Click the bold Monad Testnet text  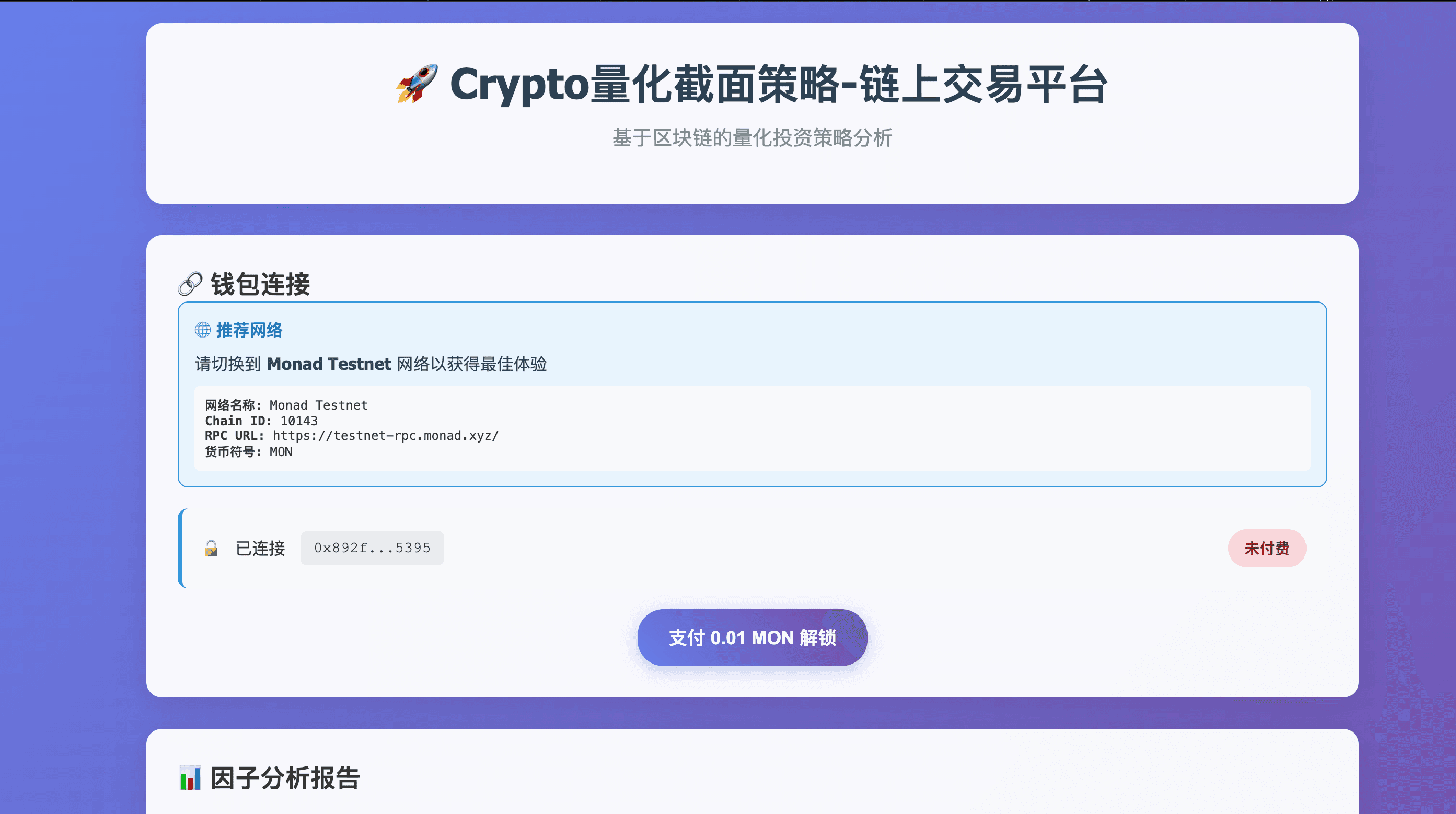tap(328, 364)
